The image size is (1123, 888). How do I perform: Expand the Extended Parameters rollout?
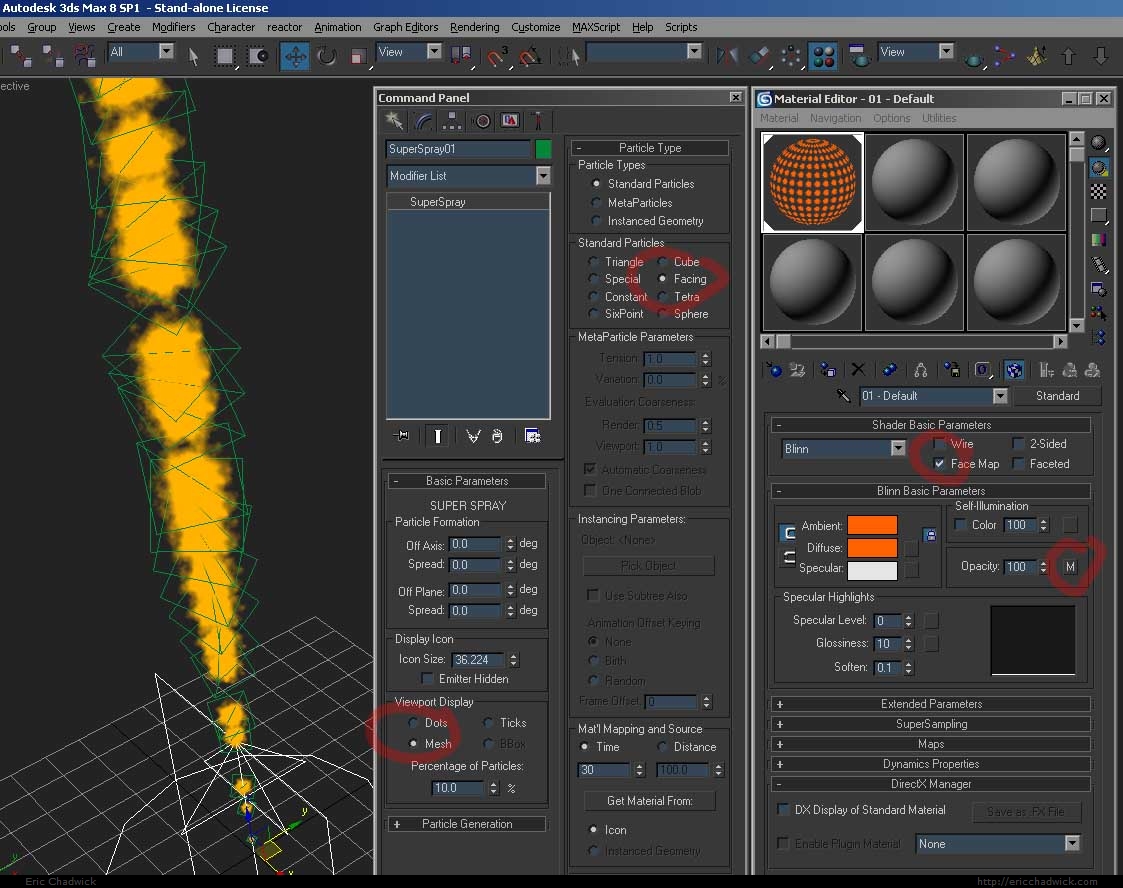931,704
